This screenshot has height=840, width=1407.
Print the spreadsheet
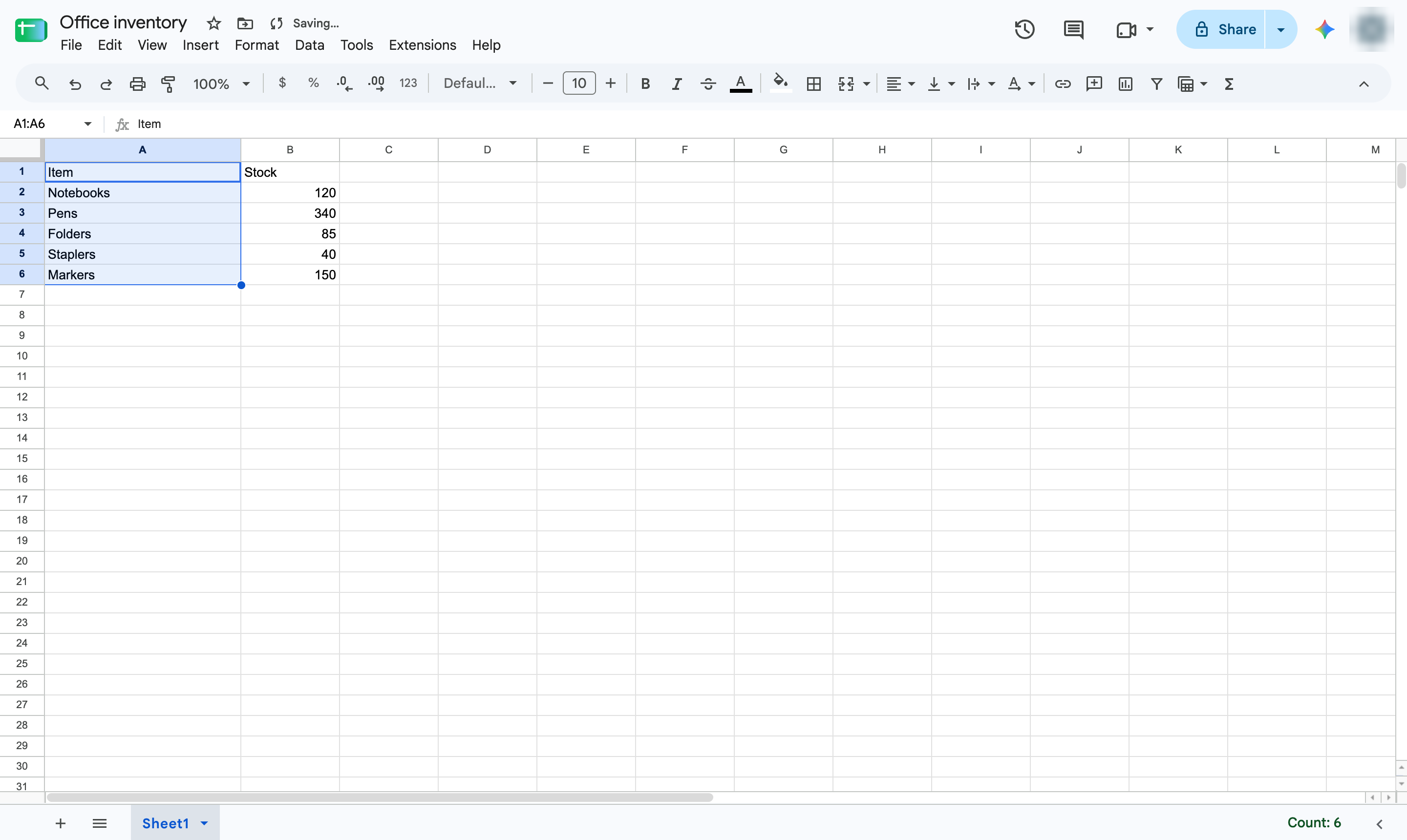coord(138,84)
